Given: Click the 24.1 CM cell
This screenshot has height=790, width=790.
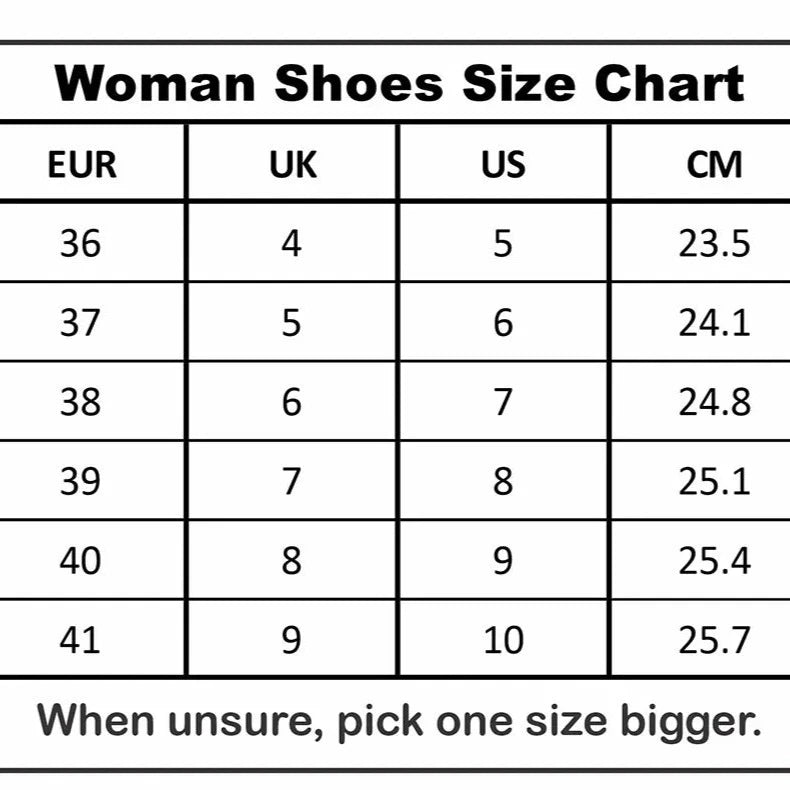Looking at the screenshot, I should pyautogui.click(x=714, y=322).
